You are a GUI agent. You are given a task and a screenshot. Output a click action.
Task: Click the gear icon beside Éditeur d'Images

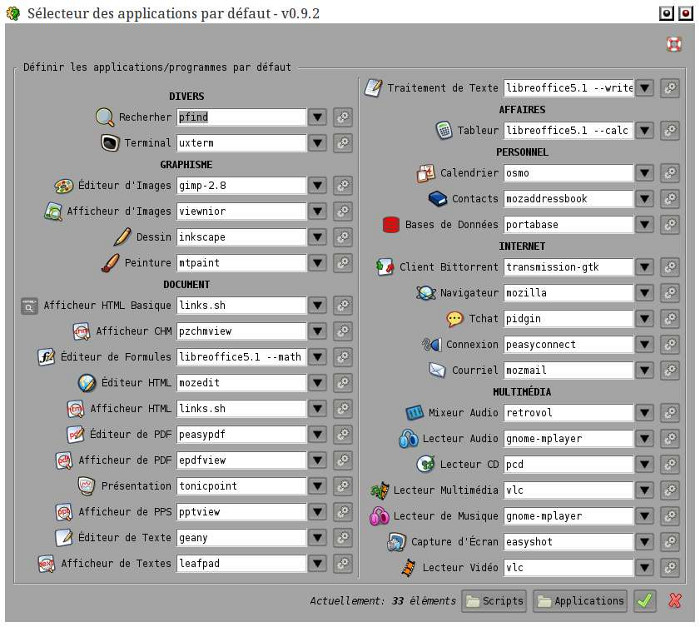(x=343, y=186)
